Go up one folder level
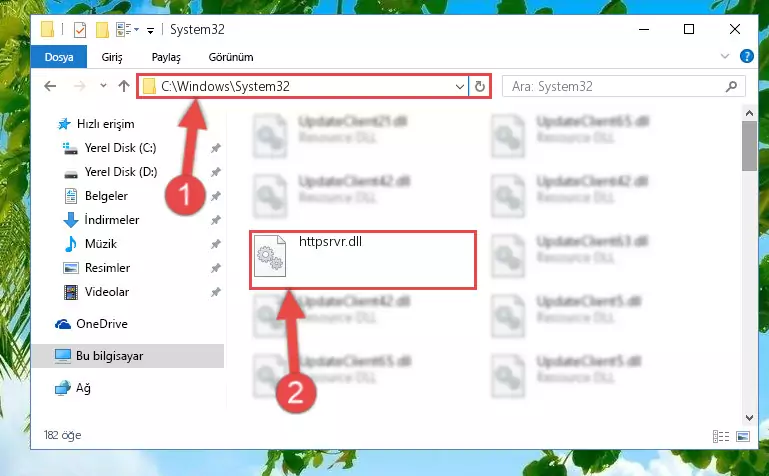The width and height of the screenshot is (769, 476). point(124,86)
